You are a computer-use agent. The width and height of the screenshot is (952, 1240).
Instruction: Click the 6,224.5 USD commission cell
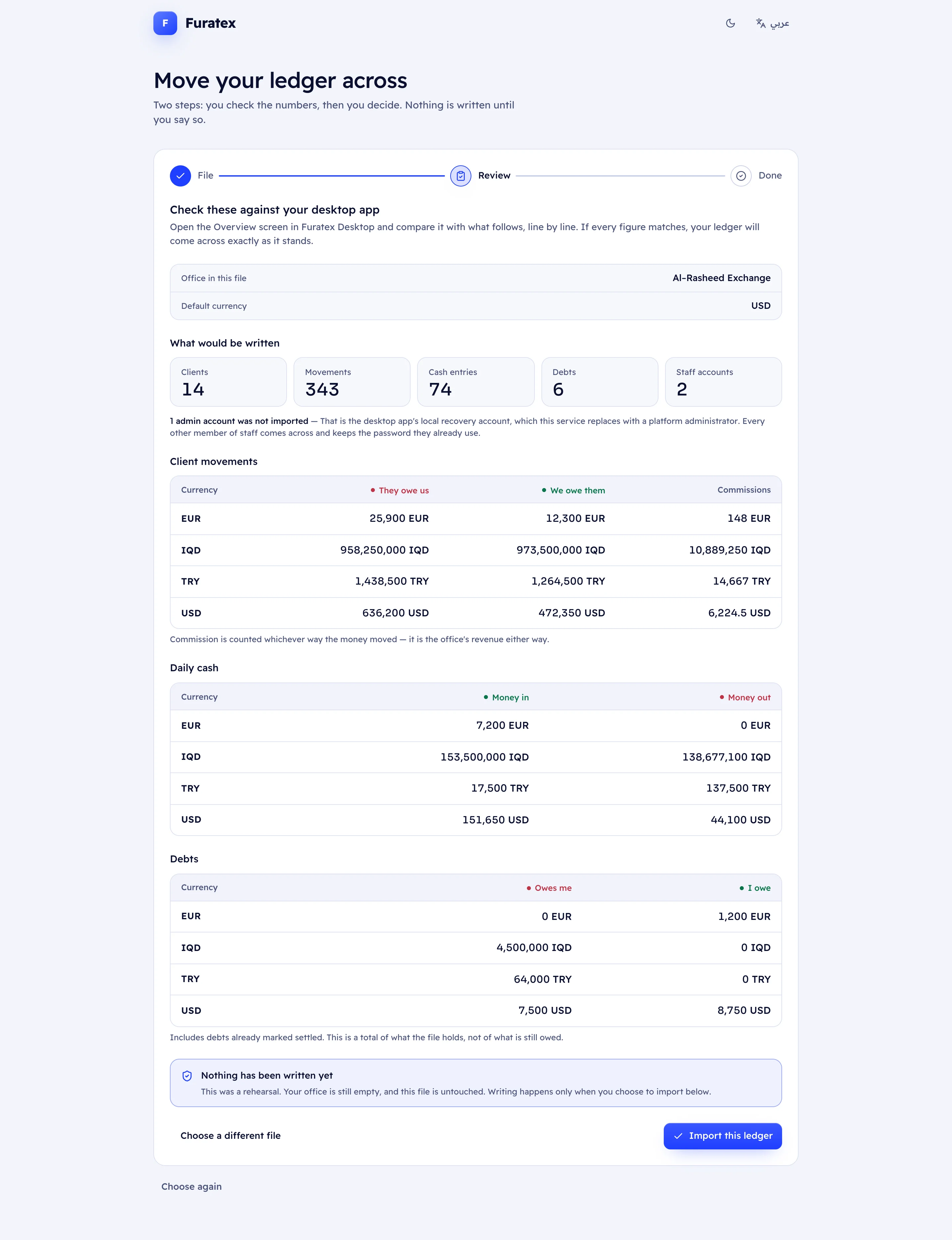point(739,613)
